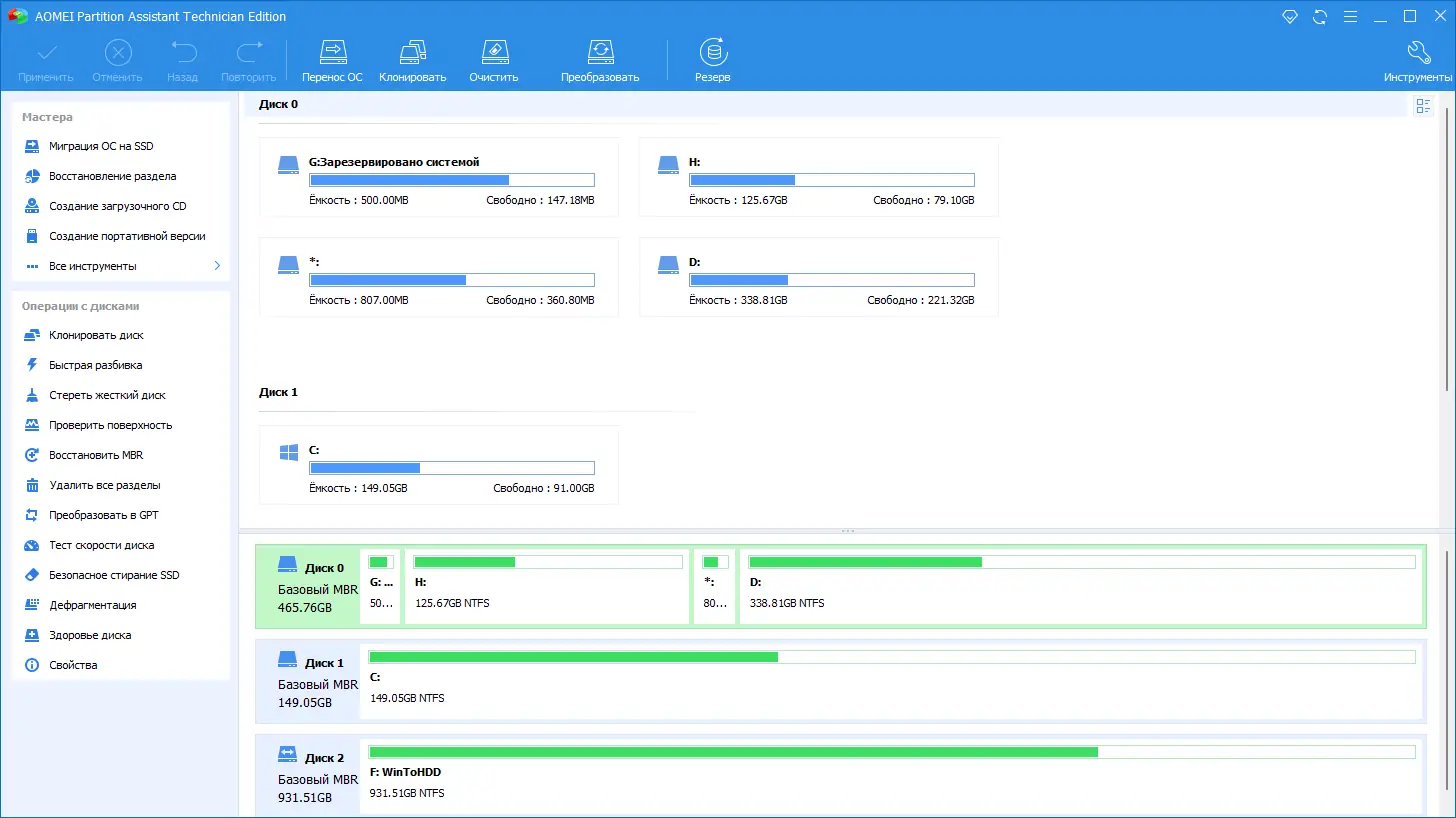The height and width of the screenshot is (818, 1456).
Task: Select C: 149.05GB NTFS block in map
Action: coord(892,682)
